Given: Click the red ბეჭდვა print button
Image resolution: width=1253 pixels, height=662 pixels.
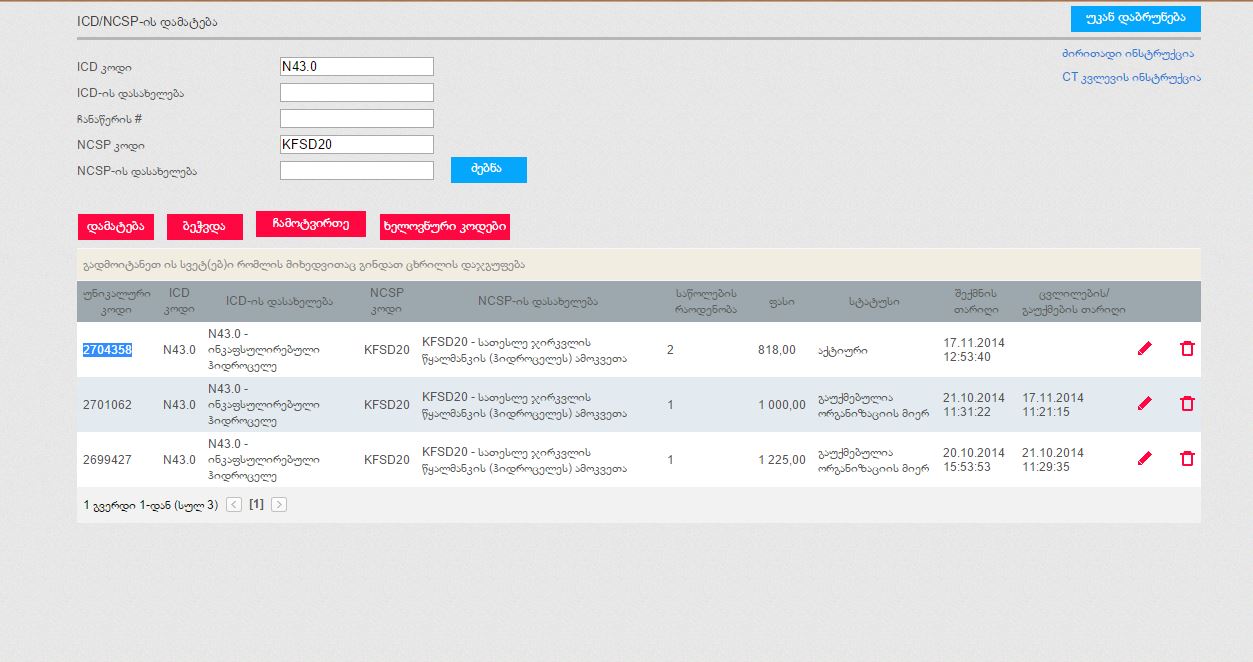Looking at the screenshot, I should click(204, 227).
